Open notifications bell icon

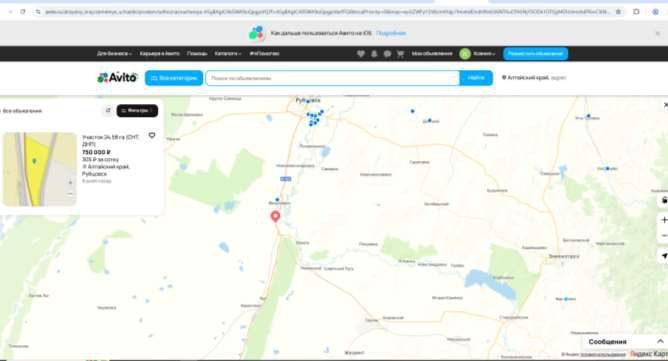point(374,54)
